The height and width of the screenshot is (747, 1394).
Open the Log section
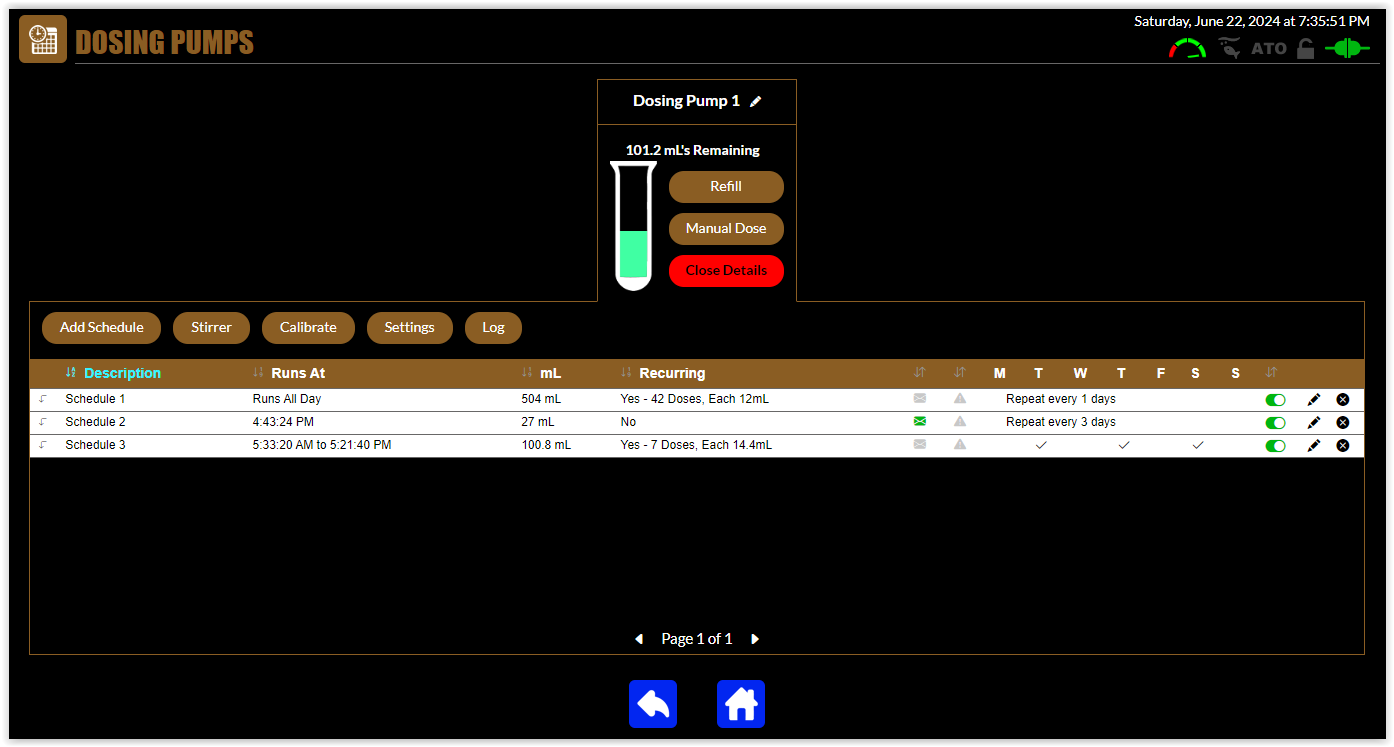(493, 327)
